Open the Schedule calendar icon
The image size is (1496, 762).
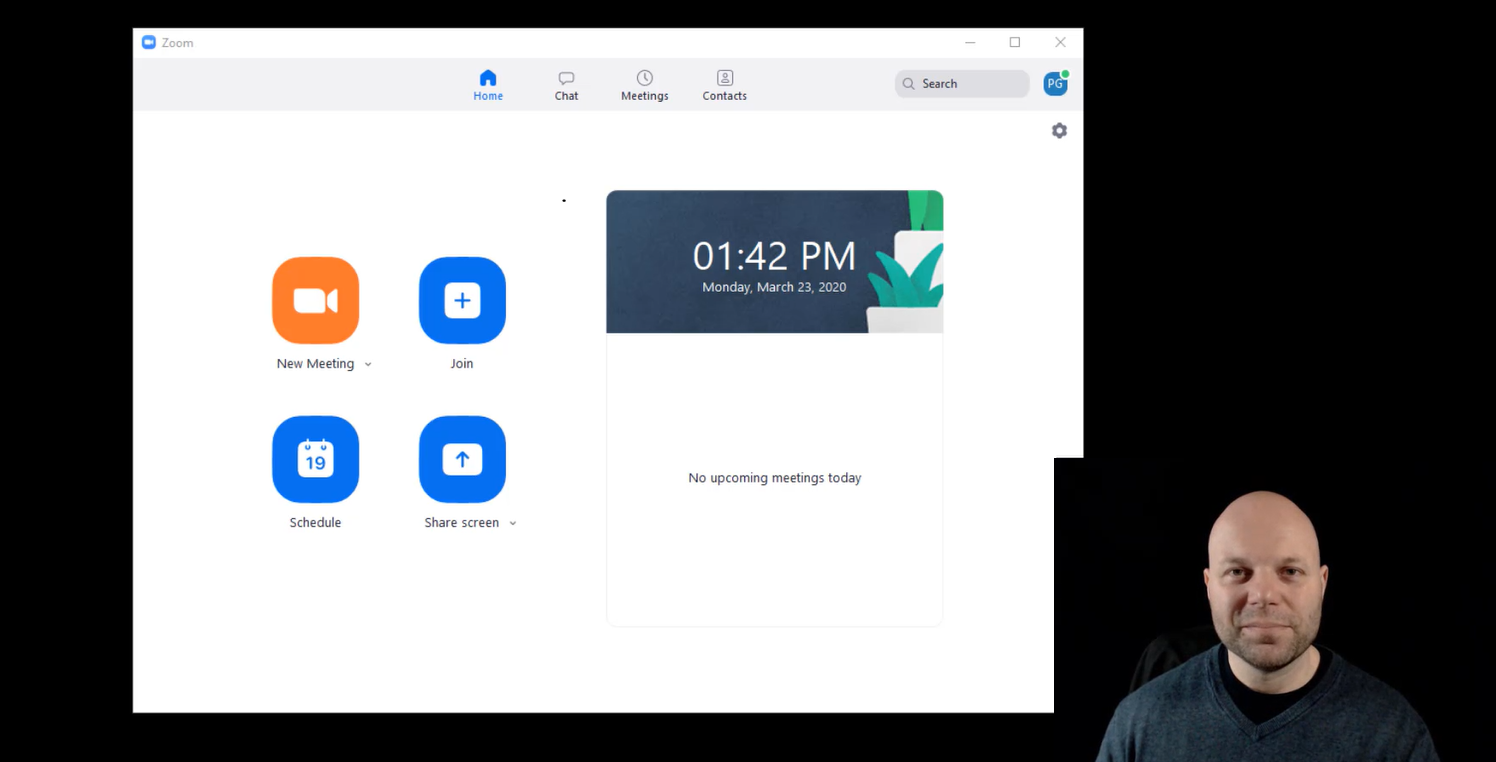tap(315, 459)
